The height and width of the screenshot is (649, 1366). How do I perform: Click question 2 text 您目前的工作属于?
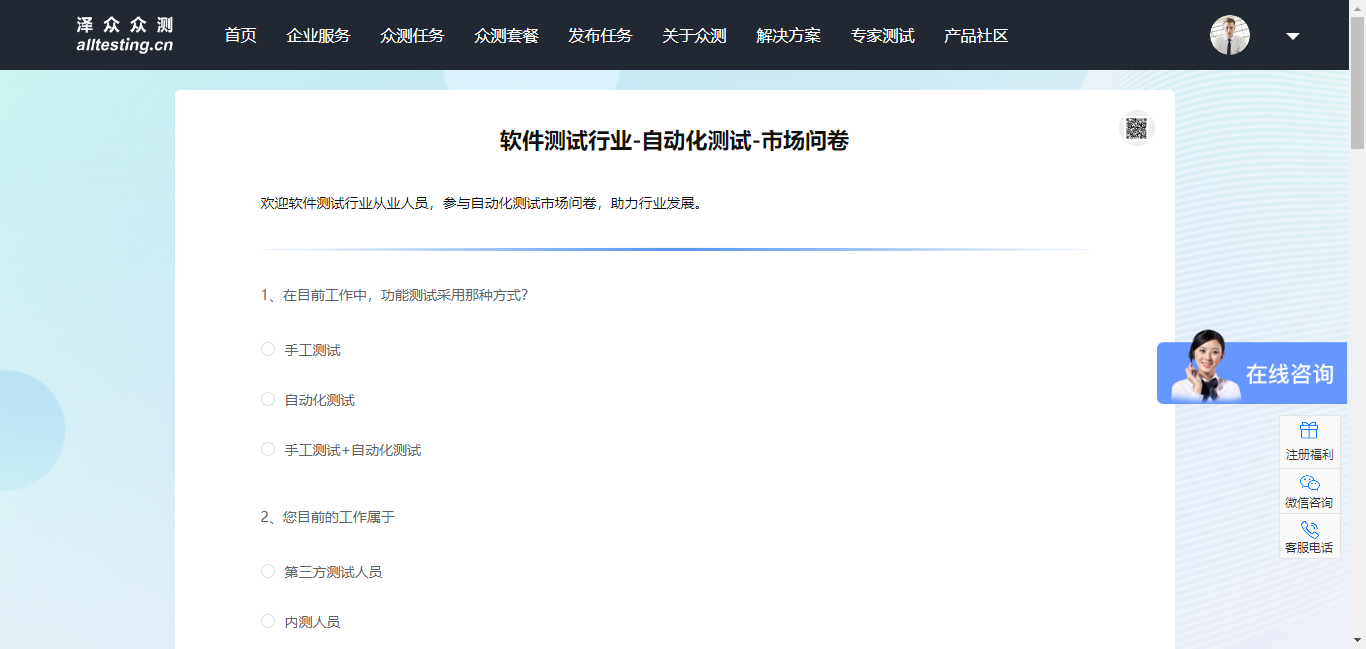point(338,517)
